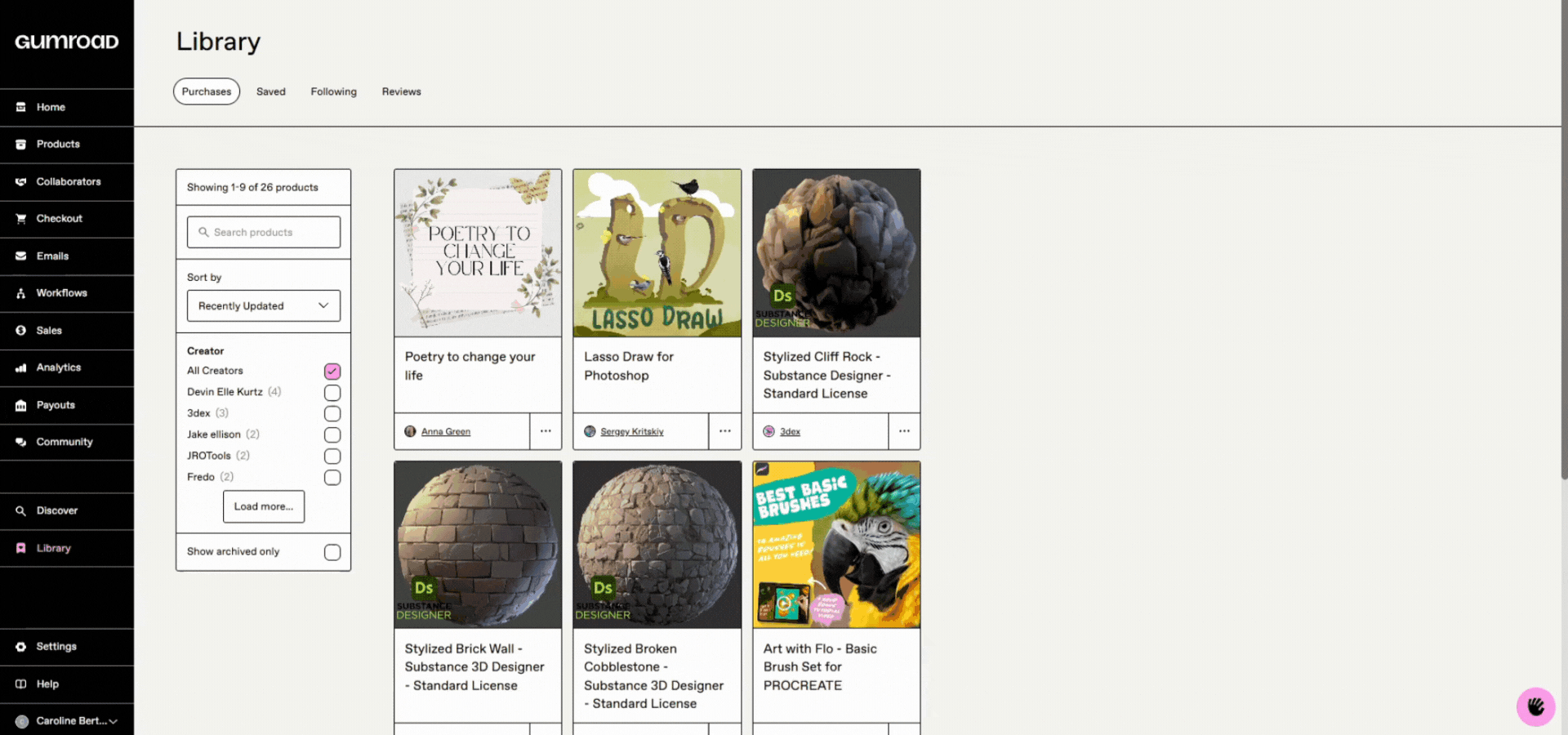Click the Home icon in sidebar

[21, 107]
